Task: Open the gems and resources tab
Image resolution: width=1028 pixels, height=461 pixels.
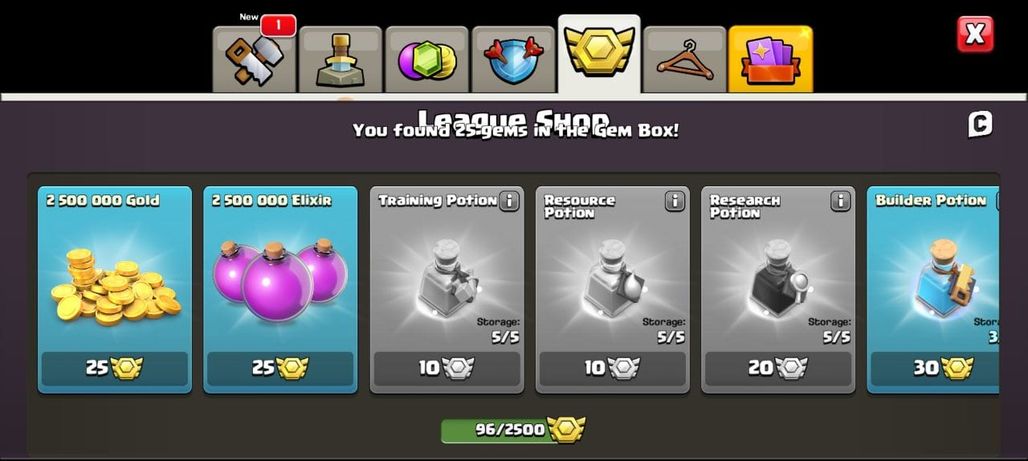Action: coord(426,60)
